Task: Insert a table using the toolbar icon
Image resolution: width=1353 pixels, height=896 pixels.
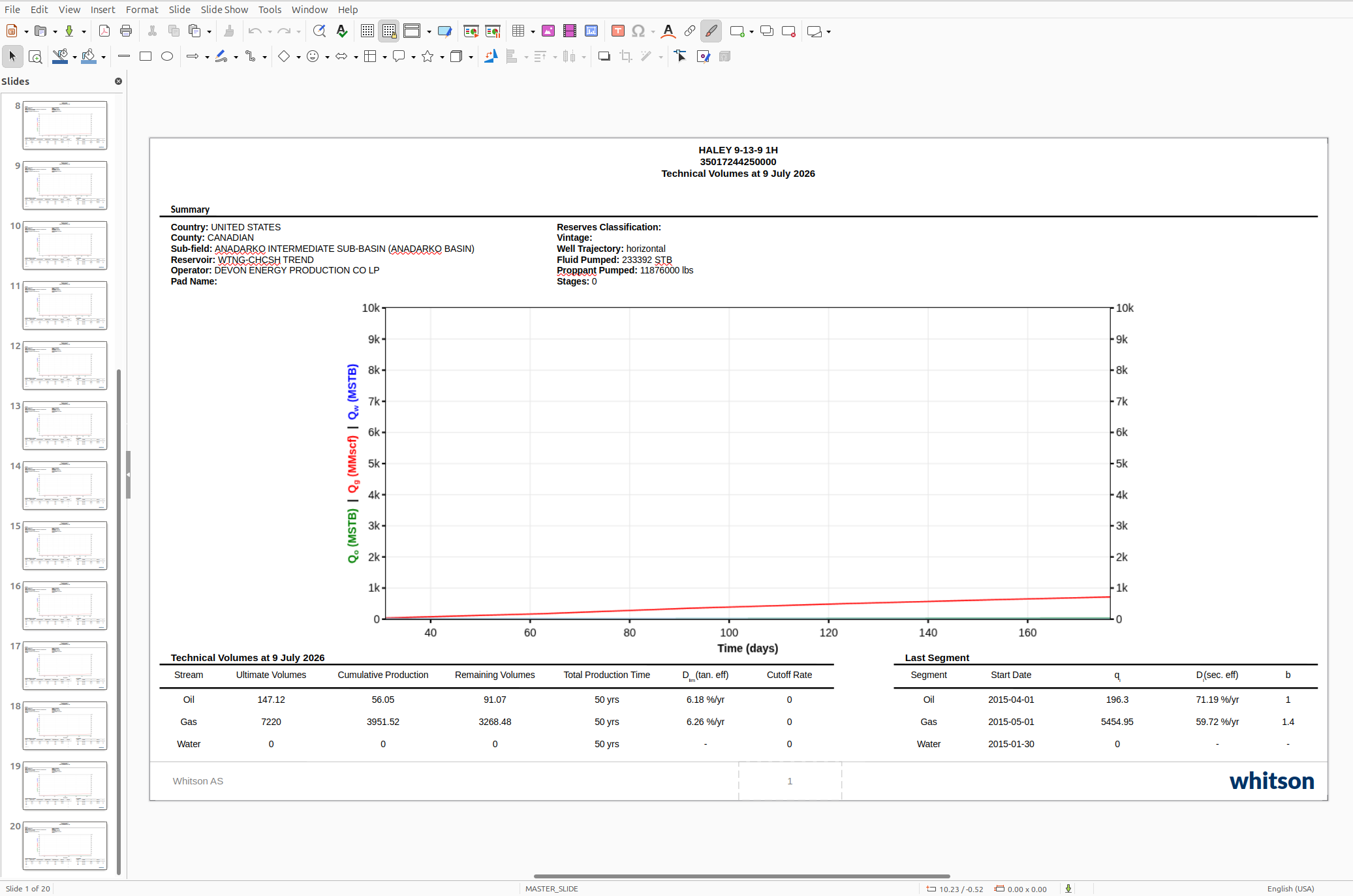Action: click(x=518, y=31)
